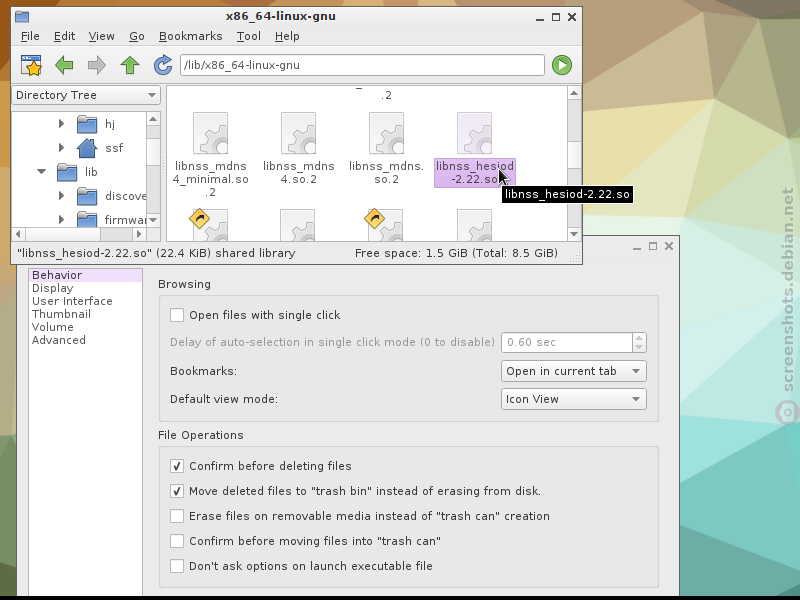Switch to User Interface preferences category

click(85, 302)
